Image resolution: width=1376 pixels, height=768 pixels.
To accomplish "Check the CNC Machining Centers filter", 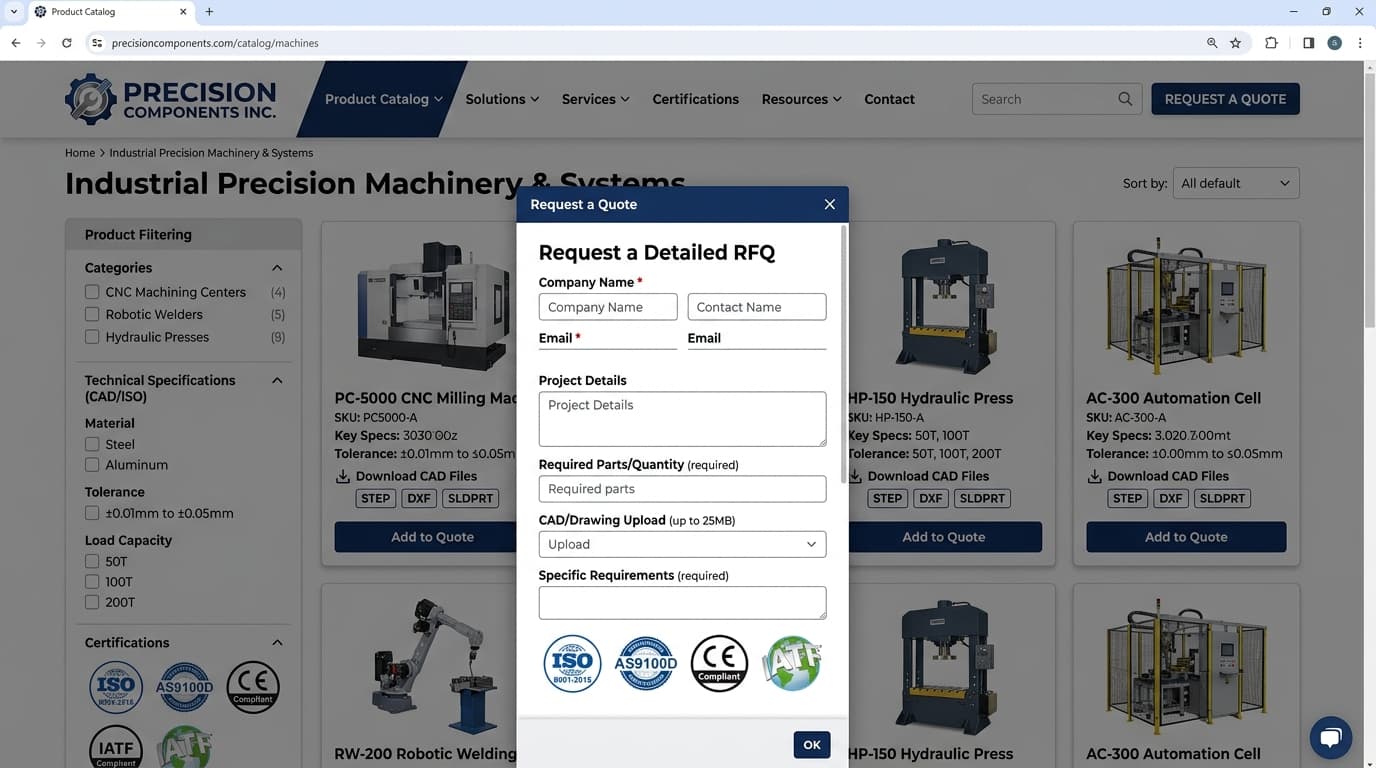I will (92, 292).
